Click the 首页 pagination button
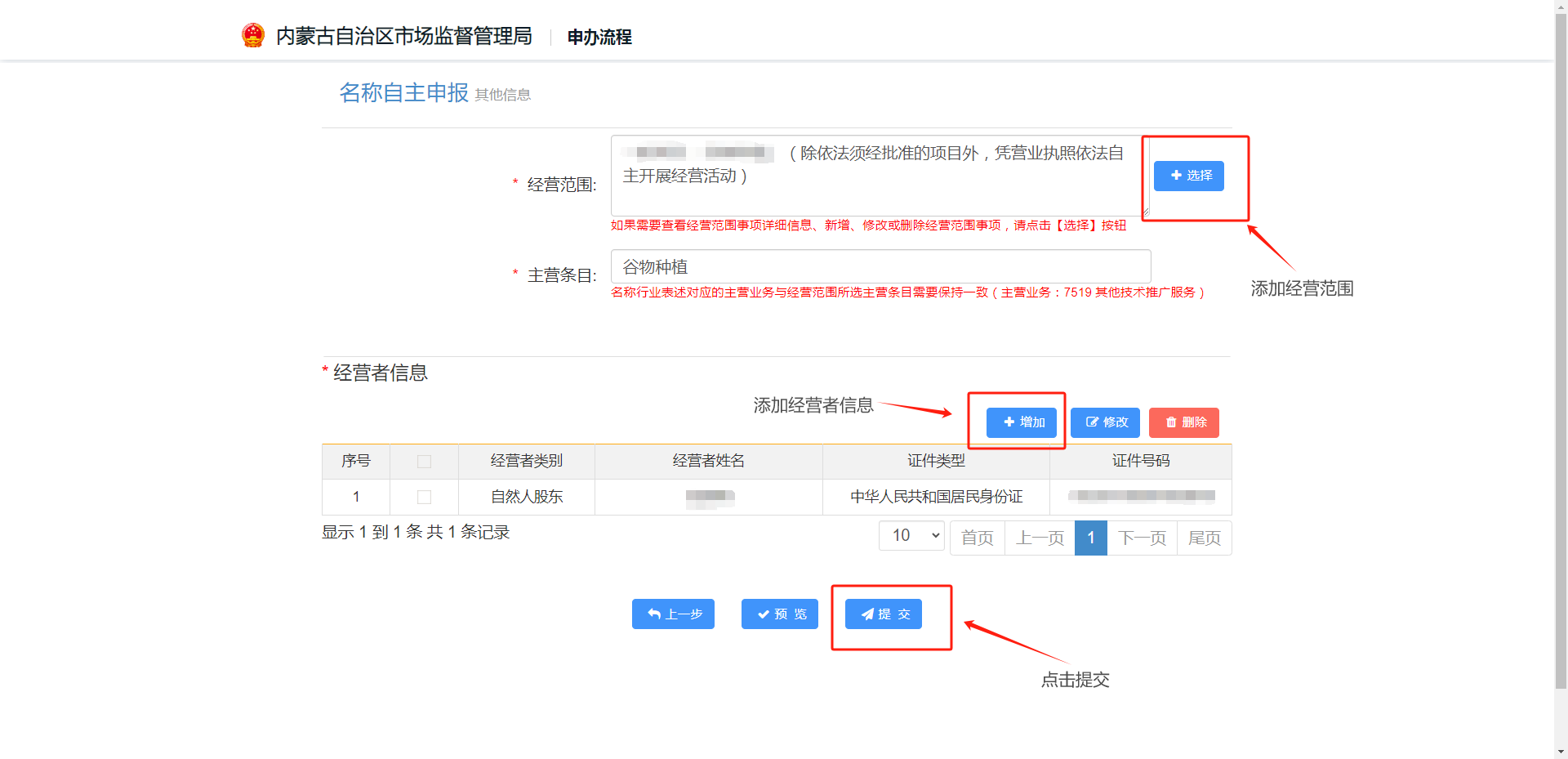Image resolution: width=1568 pixels, height=759 pixels. [977, 538]
